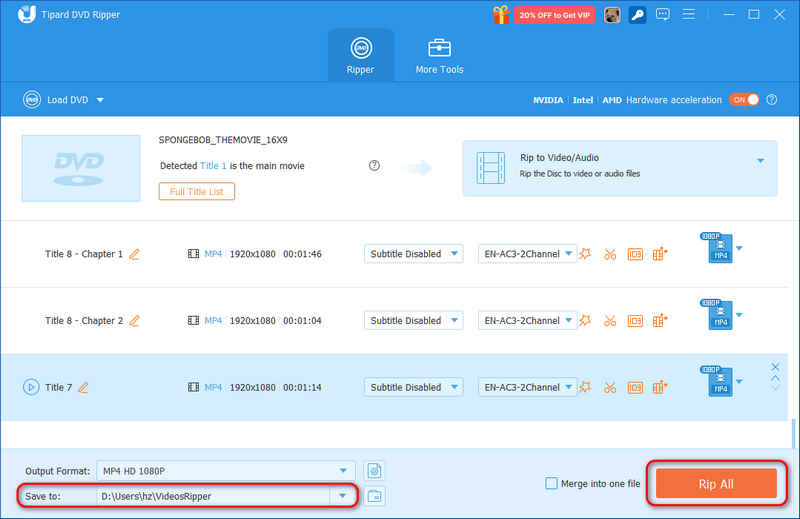Click the scissors cut icon for Title 8 - Chapter 1
Viewport: 800px width, 519px height.
pyautogui.click(x=610, y=254)
